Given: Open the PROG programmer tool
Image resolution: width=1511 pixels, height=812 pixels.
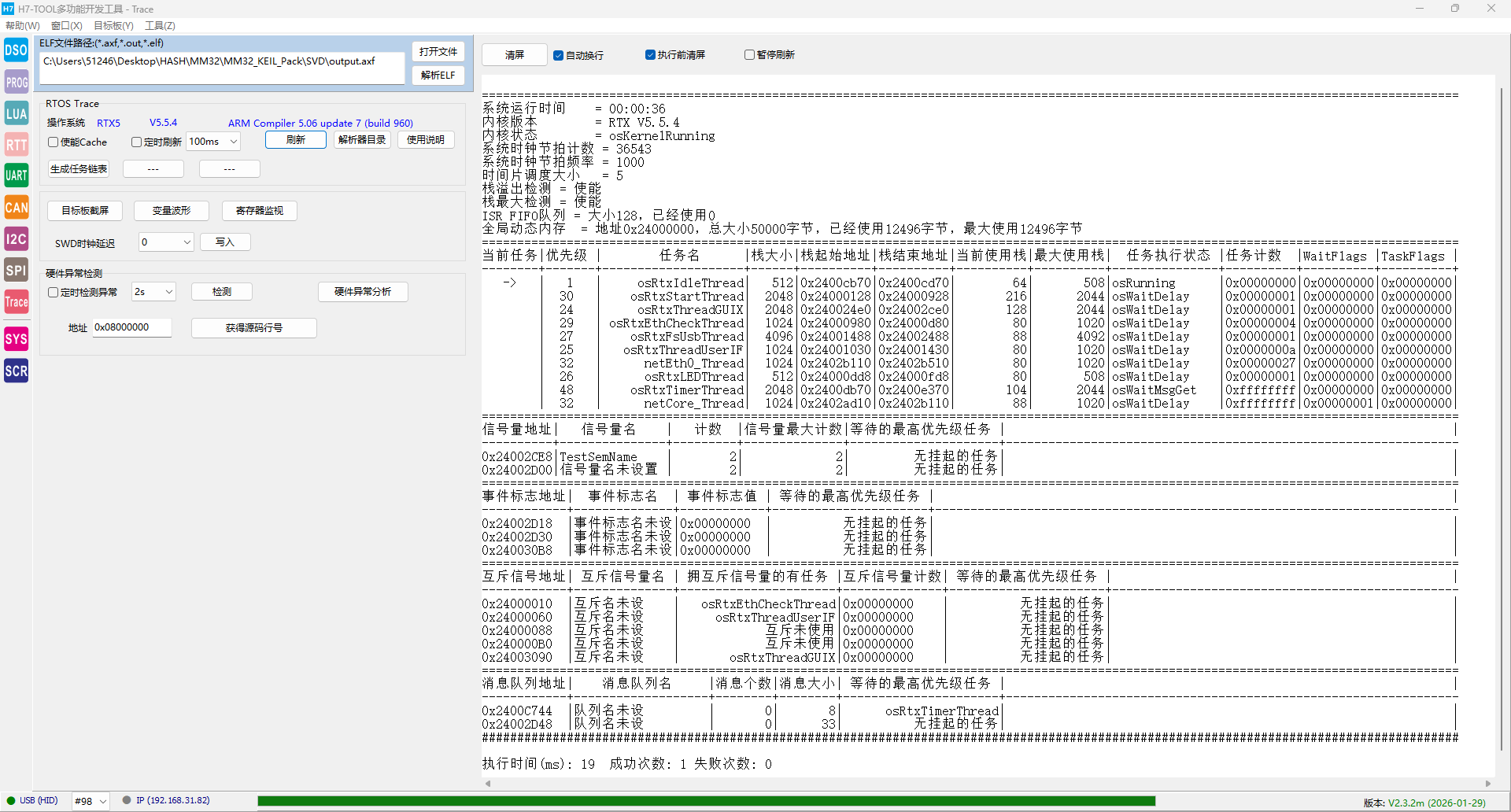Looking at the screenshot, I should click(16, 82).
